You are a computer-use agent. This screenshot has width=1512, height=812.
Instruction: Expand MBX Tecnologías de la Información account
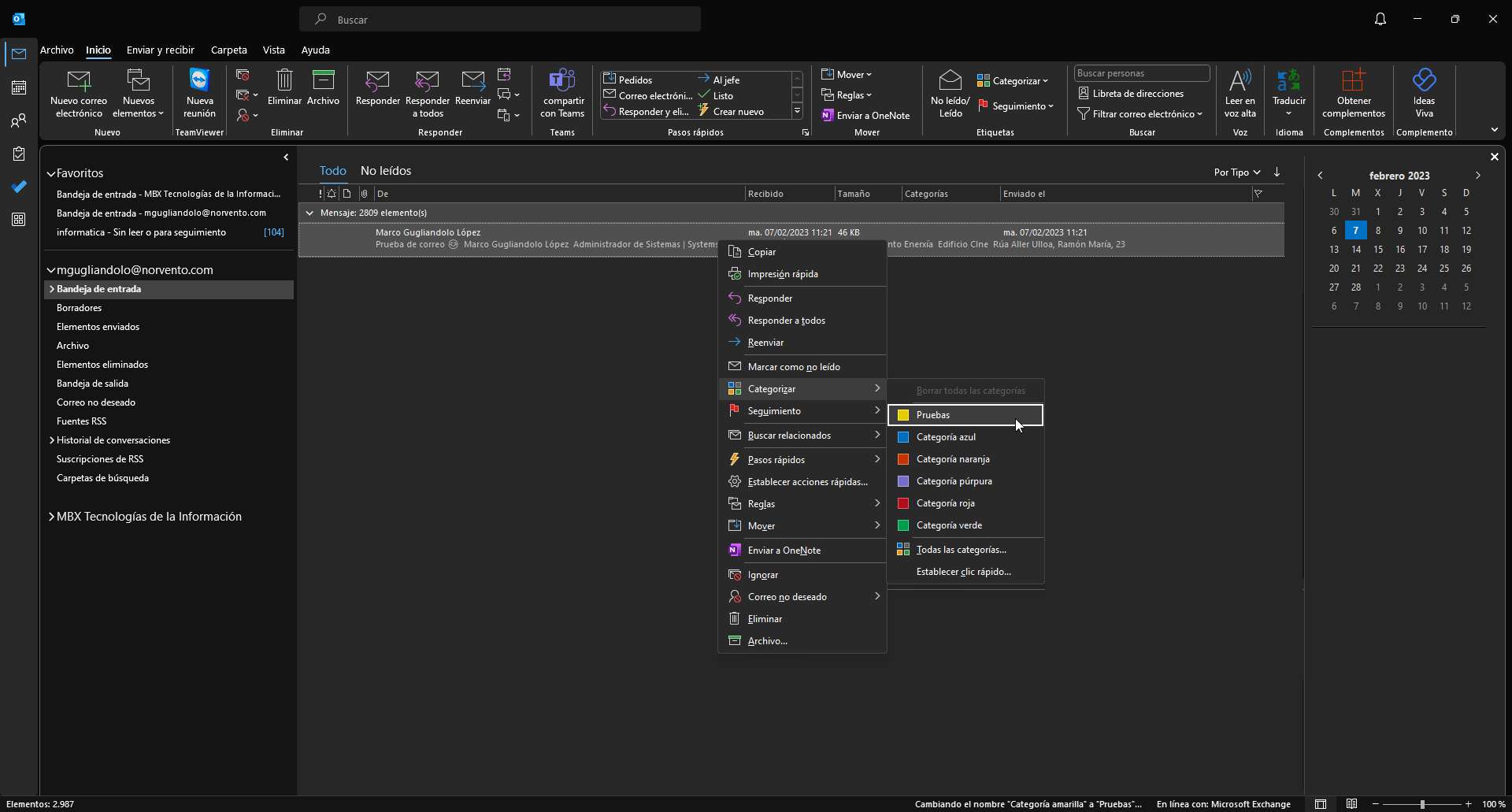pos(51,517)
